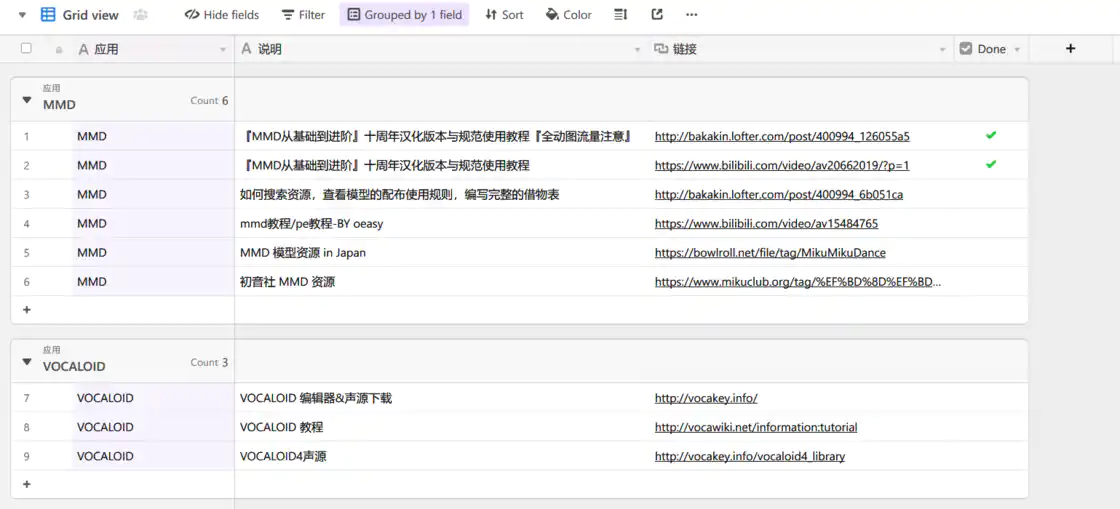Collapse the MMD group

[x=27, y=101]
